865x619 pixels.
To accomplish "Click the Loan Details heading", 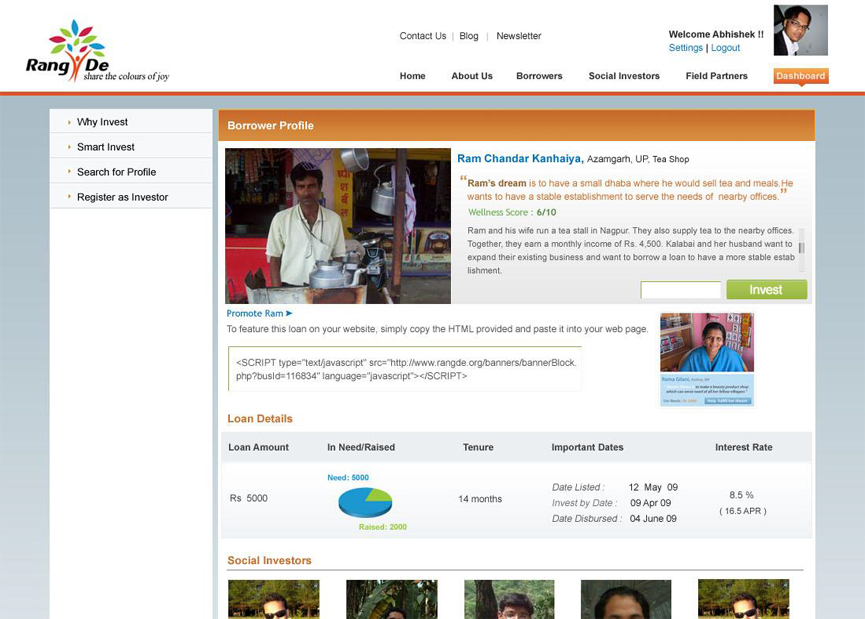I will point(260,419).
